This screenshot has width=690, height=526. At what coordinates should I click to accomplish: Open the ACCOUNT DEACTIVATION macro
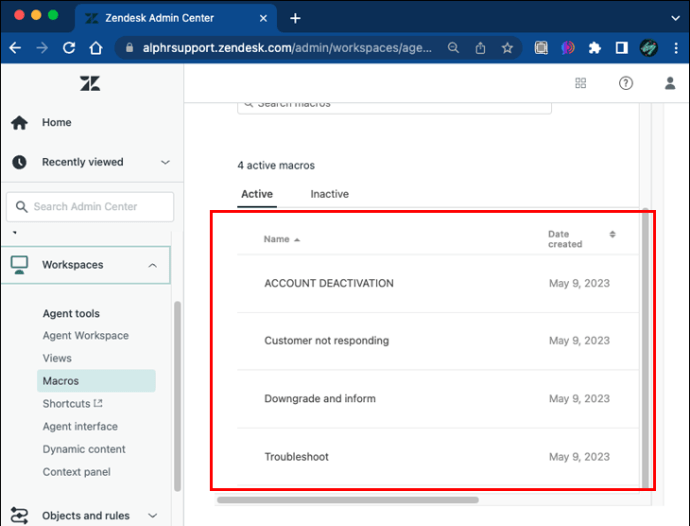click(x=329, y=283)
